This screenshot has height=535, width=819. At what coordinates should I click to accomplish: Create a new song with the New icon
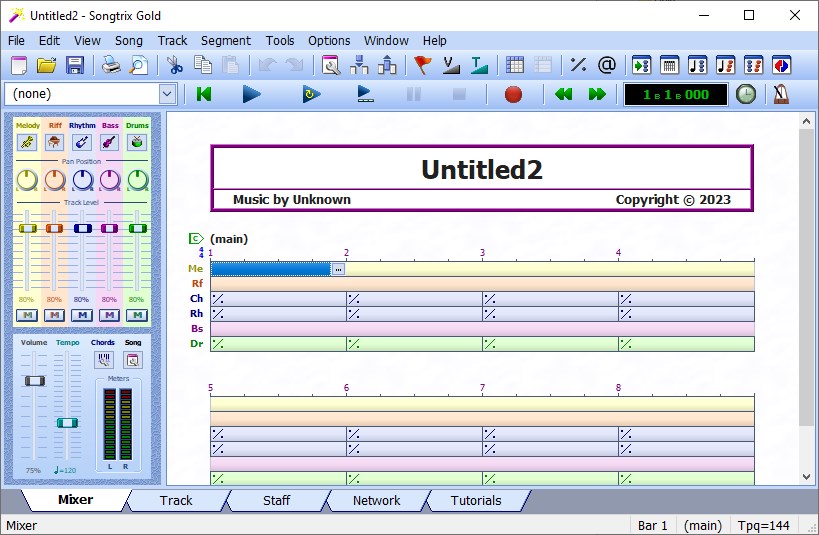(x=19, y=65)
